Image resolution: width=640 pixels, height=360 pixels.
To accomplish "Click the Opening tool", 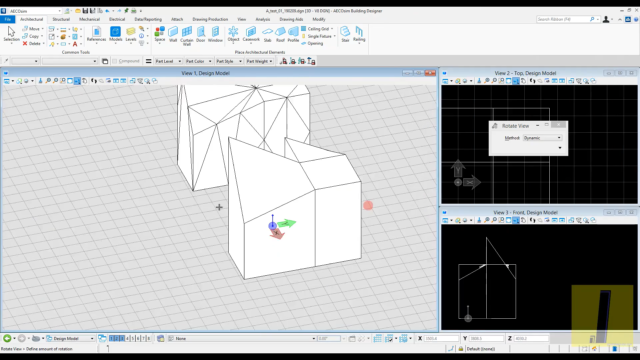I will pyautogui.click(x=312, y=43).
